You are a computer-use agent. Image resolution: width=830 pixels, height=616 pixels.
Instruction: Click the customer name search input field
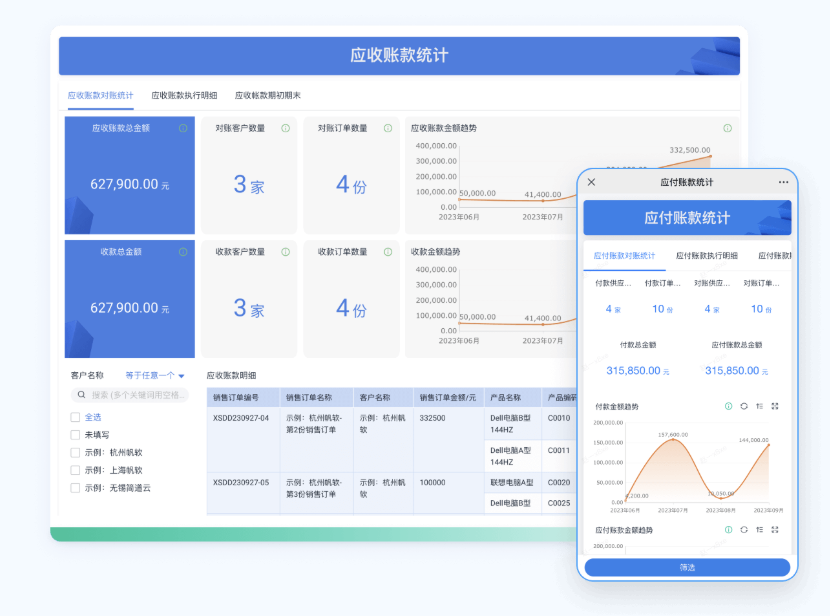coord(130,395)
